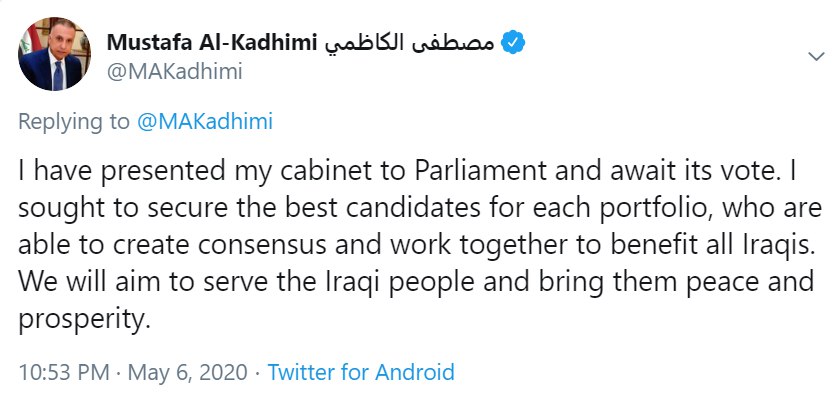Click the blue verified badge icon
Image resolution: width=837 pixels, height=394 pixels.
(513, 43)
